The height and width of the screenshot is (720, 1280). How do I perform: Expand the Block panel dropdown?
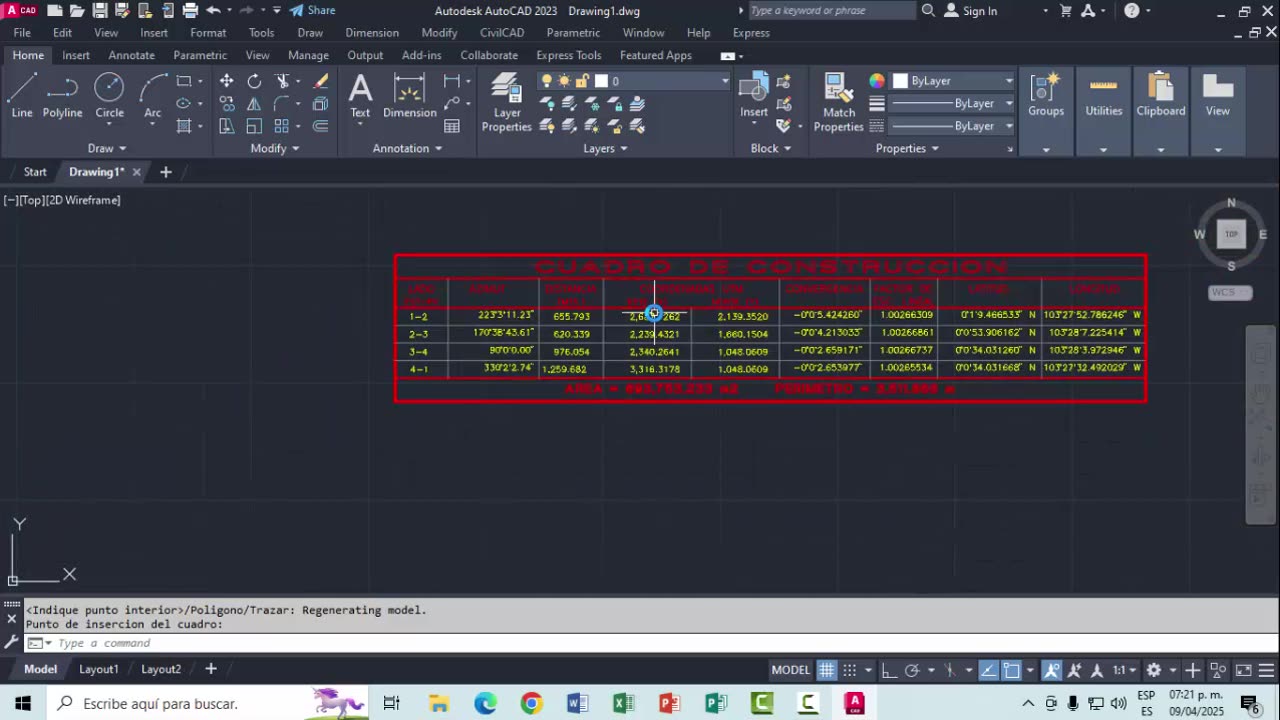click(770, 148)
